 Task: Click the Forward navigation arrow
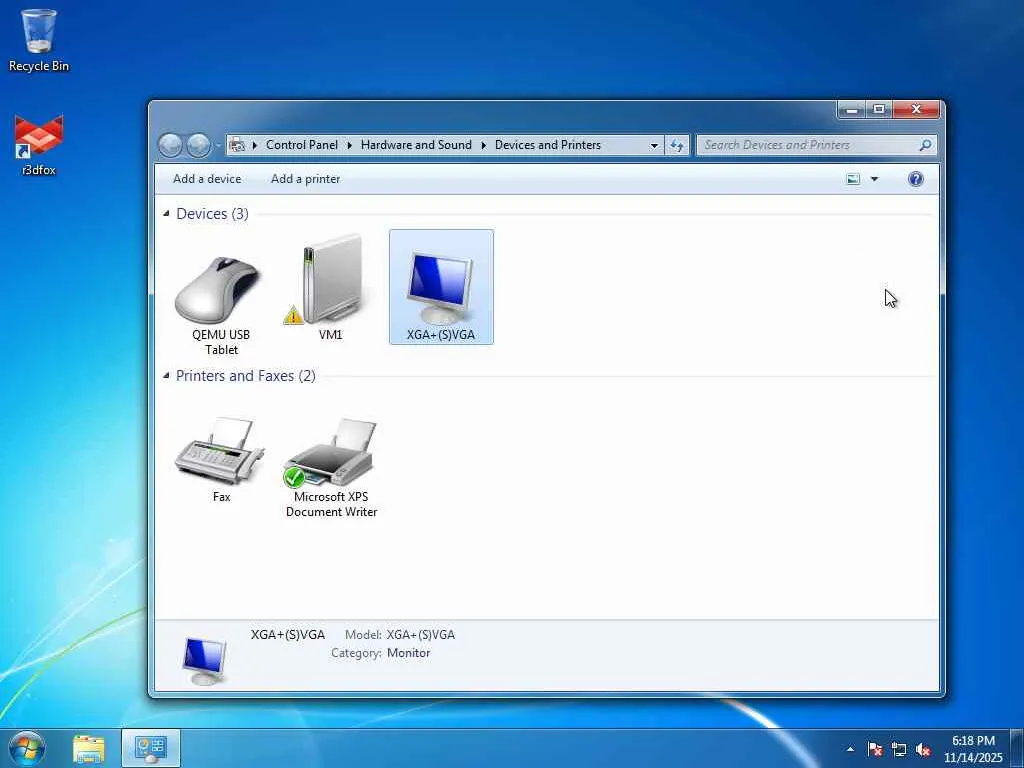pyautogui.click(x=199, y=145)
